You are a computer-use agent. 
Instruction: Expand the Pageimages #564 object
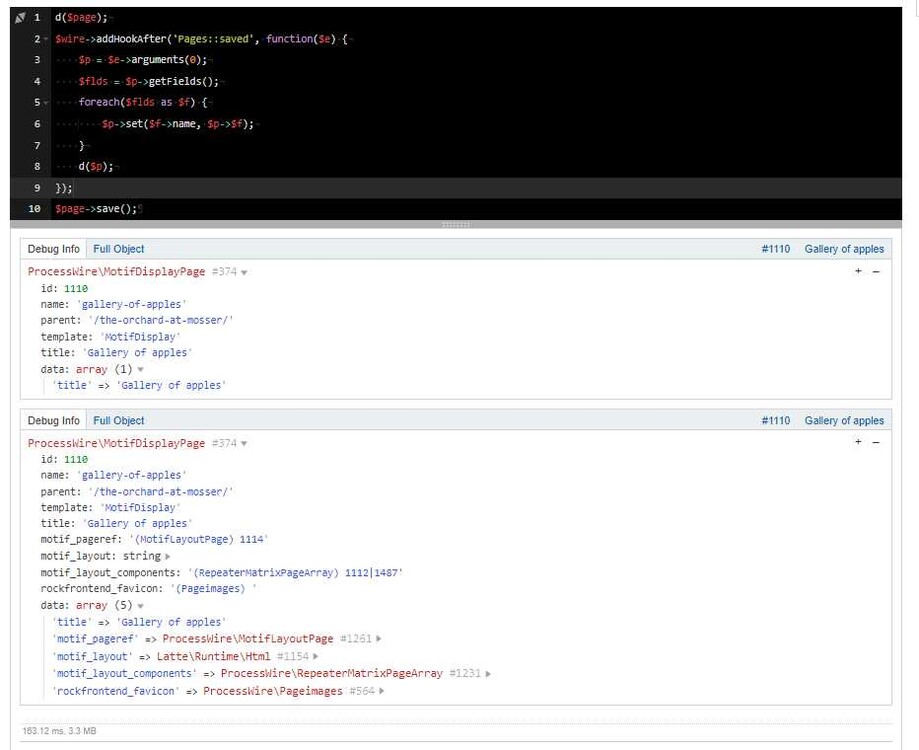[x=382, y=691]
